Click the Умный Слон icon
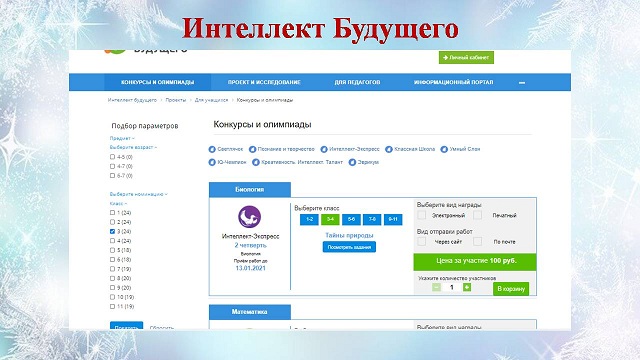Image resolution: width=640 pixels, height=360 pixels. (x=444, y=149)
